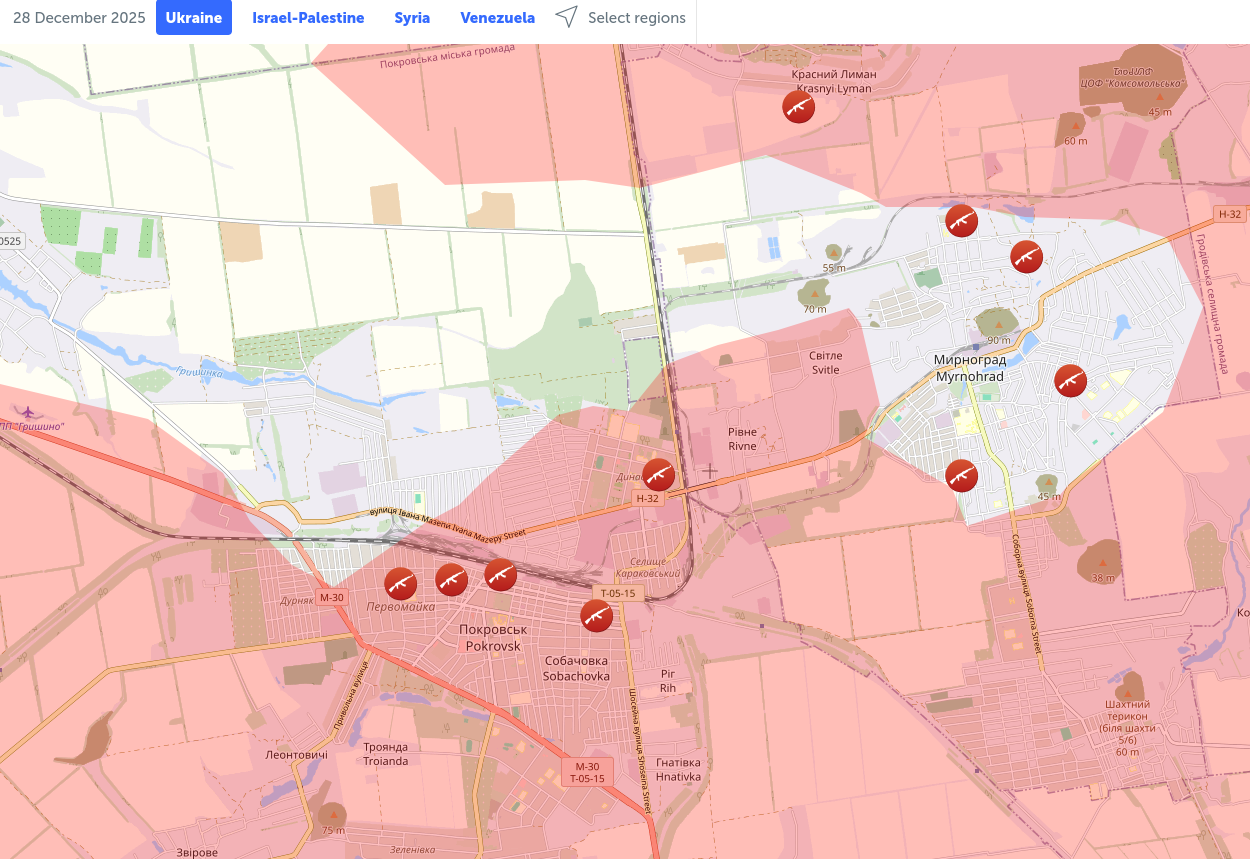Select leftmost combat marker above Pervomaika label
This screenshot has width=1250, height=859.
[401, 583]
